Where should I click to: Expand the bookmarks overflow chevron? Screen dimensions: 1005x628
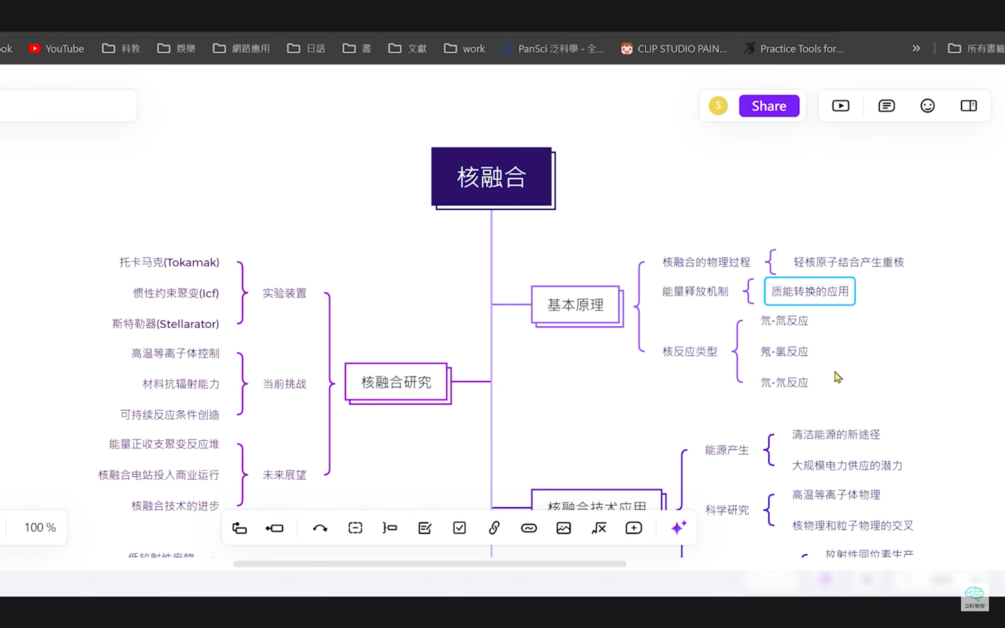tap(916, 48)
